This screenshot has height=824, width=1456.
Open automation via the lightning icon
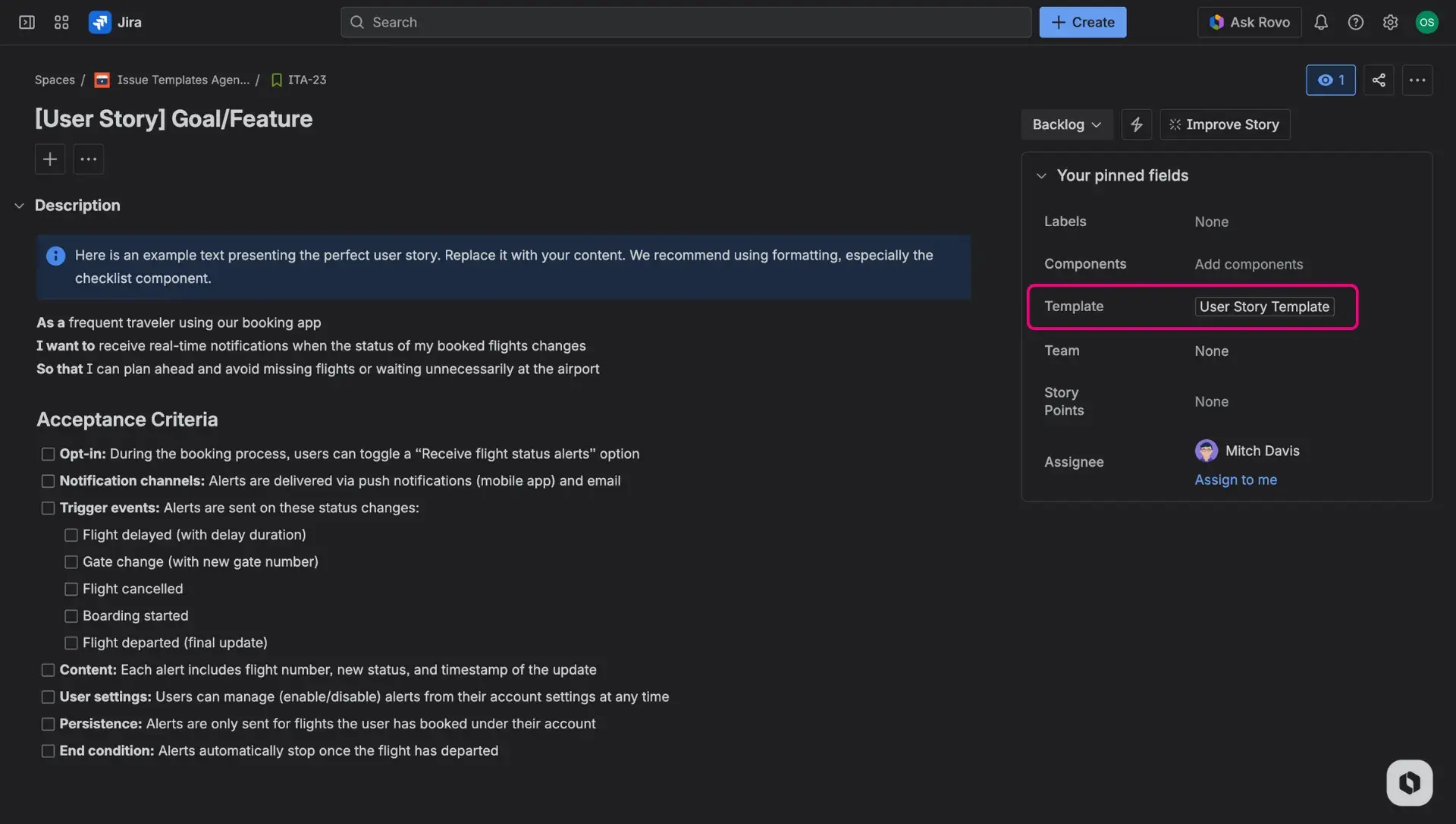coord(1136,124)
